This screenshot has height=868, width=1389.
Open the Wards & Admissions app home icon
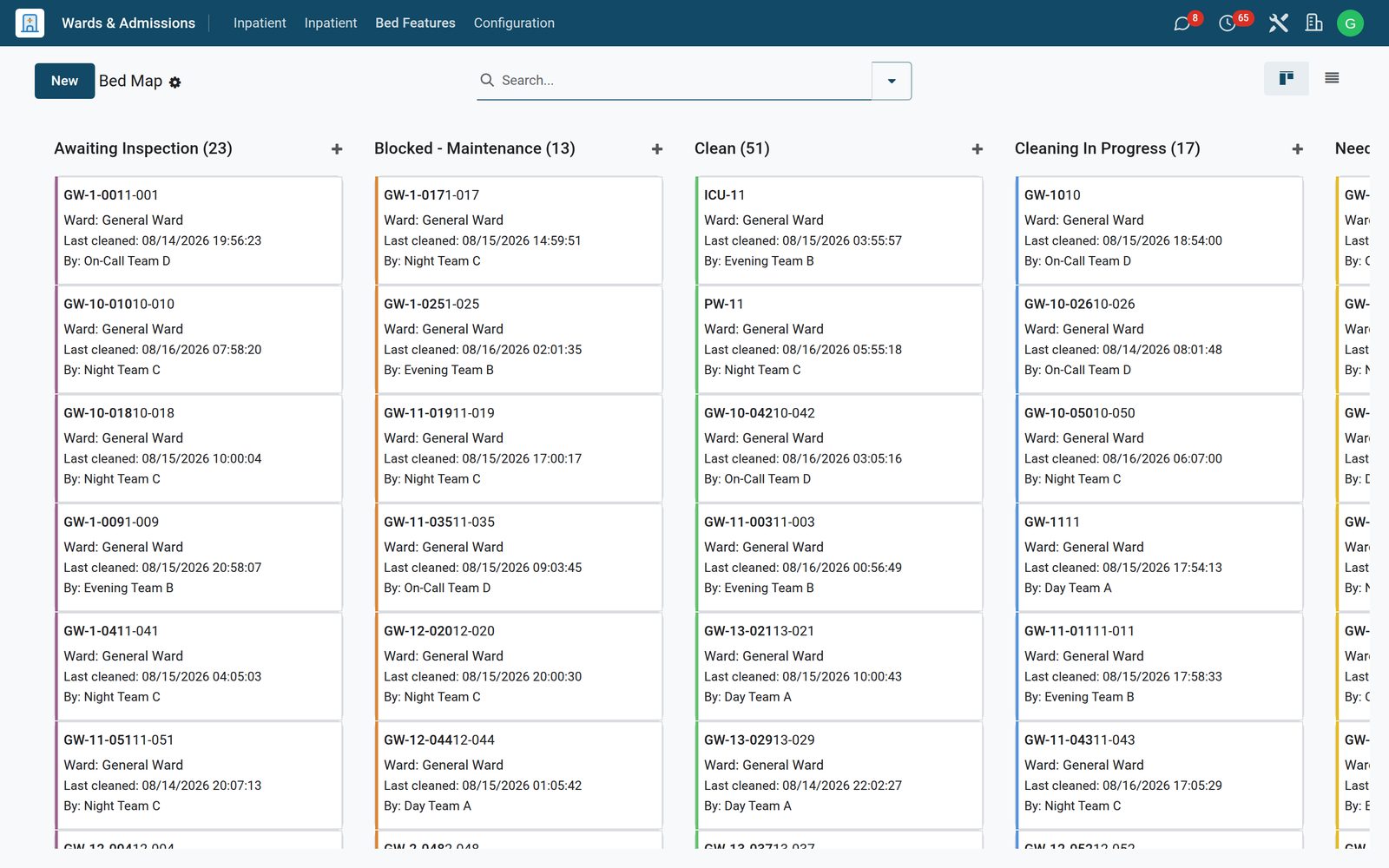pos(30,23)
